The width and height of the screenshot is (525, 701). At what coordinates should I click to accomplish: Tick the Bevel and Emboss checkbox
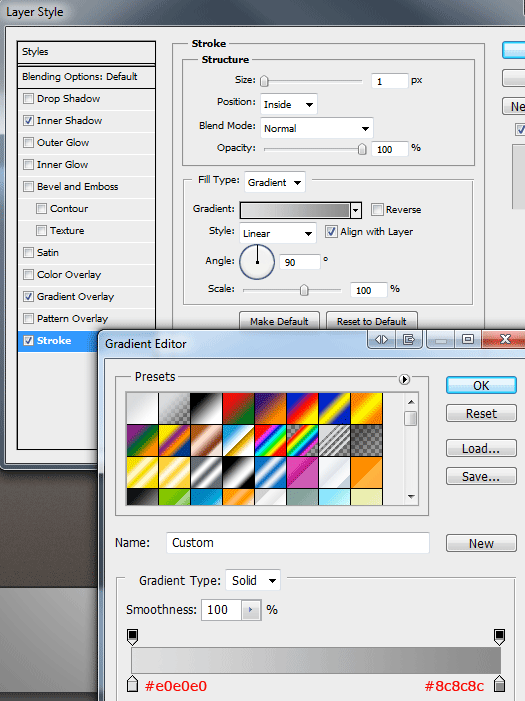(x=28, y=186)
